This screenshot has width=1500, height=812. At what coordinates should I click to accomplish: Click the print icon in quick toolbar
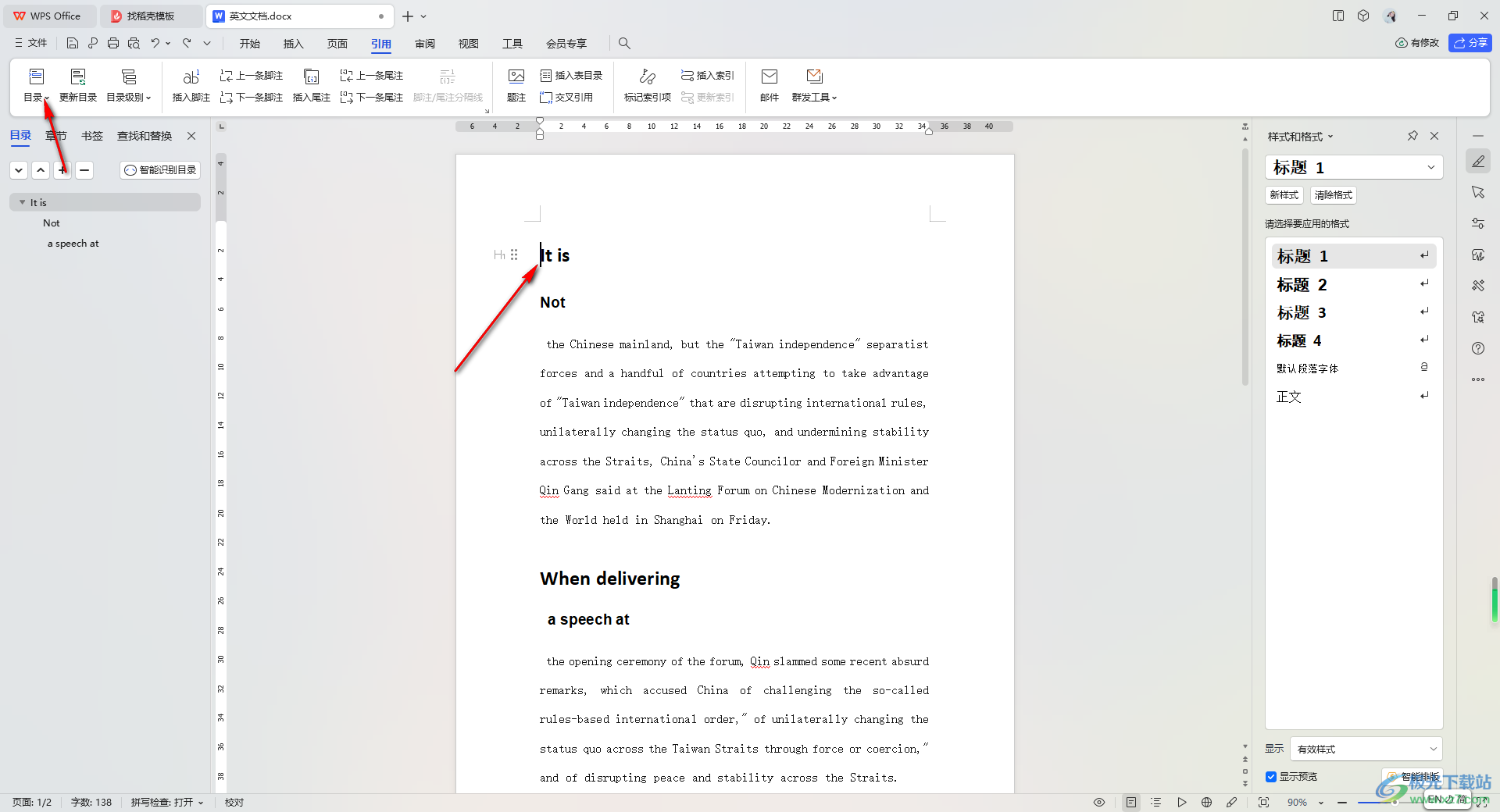pos(113,43)
